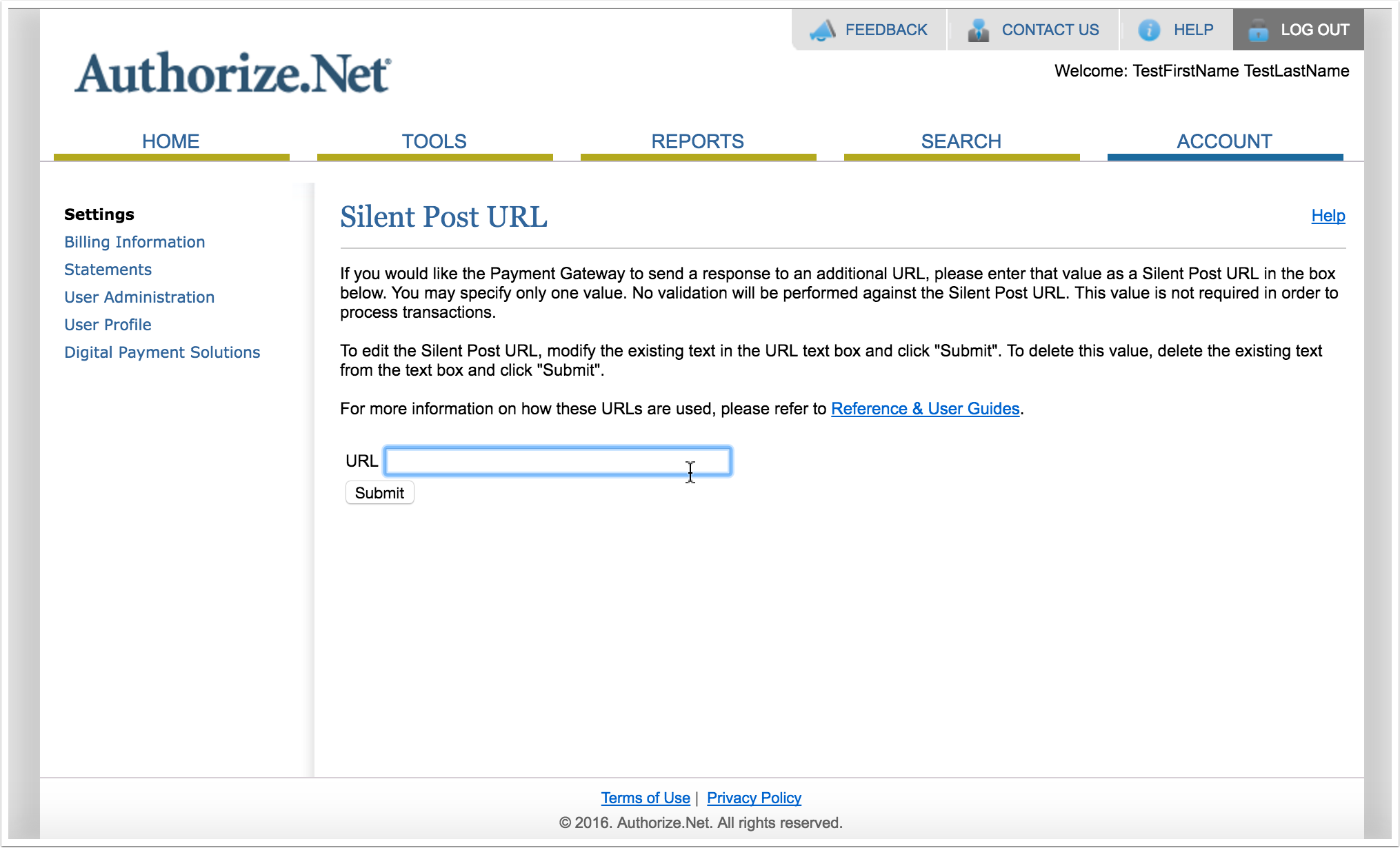Click the Help link beside Silent Post URL
1400x848 pixels.
pyautogui.click(x=1328, y=216)
